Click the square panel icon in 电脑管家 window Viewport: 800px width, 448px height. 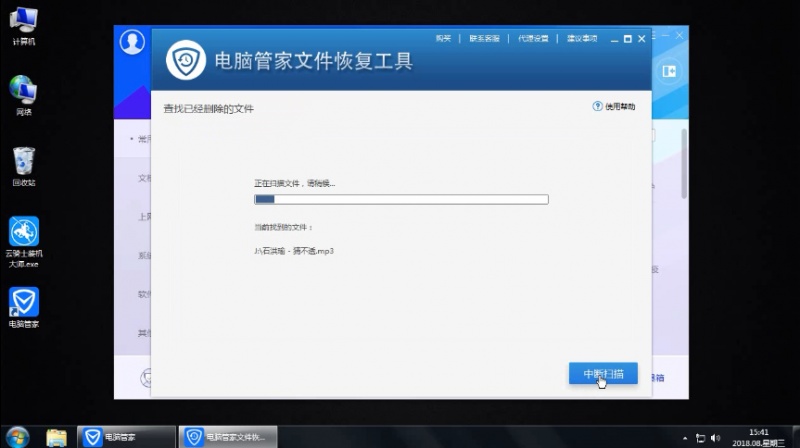point(669,71)
